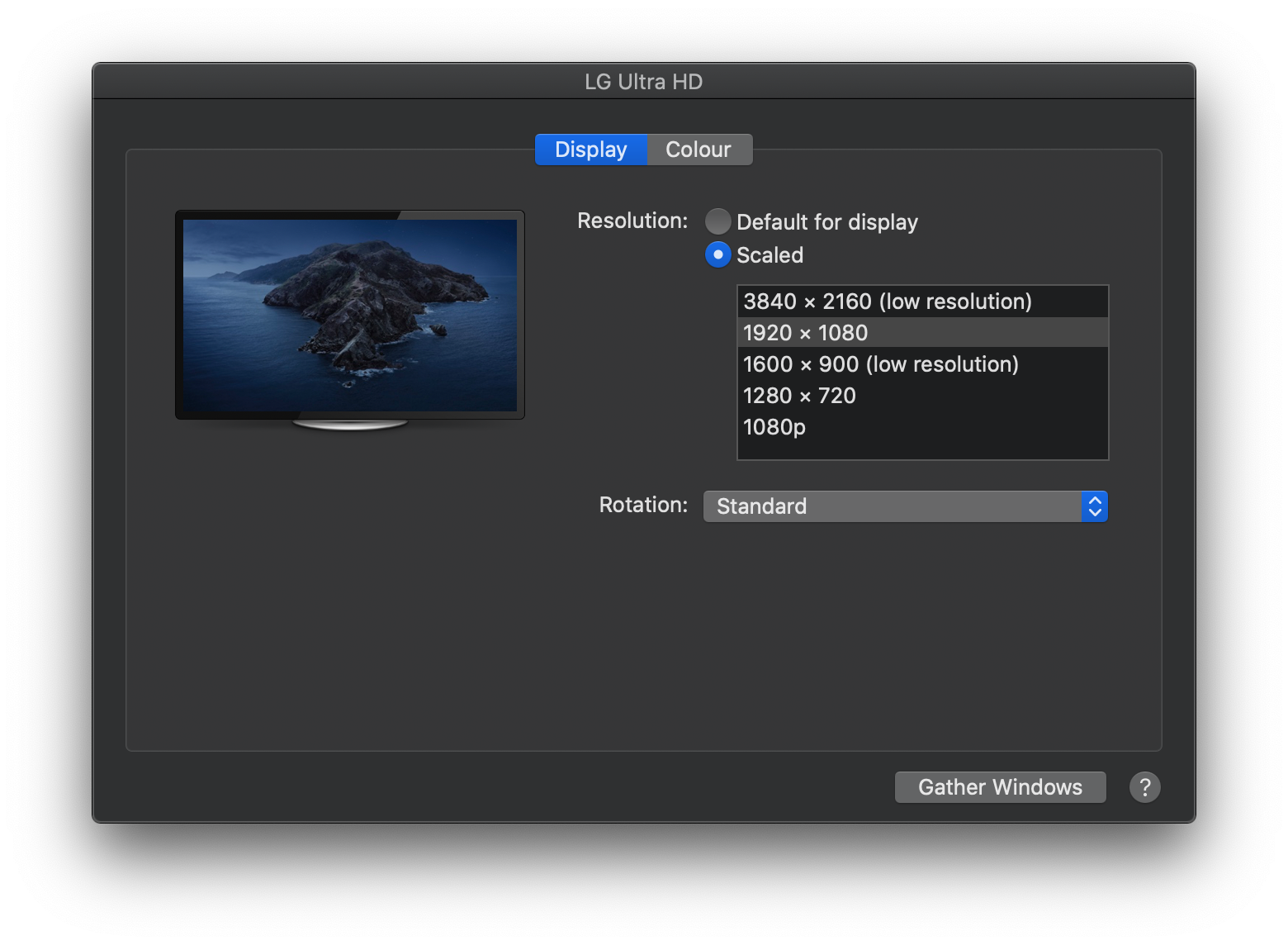Click the monitor wallpaper preview thumbnail

click(350, 316)
